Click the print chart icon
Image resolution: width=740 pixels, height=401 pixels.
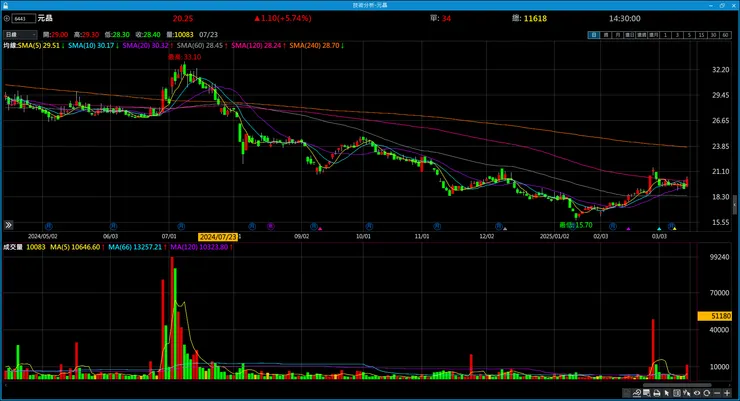pyautogui.click(x=656, y=393)
